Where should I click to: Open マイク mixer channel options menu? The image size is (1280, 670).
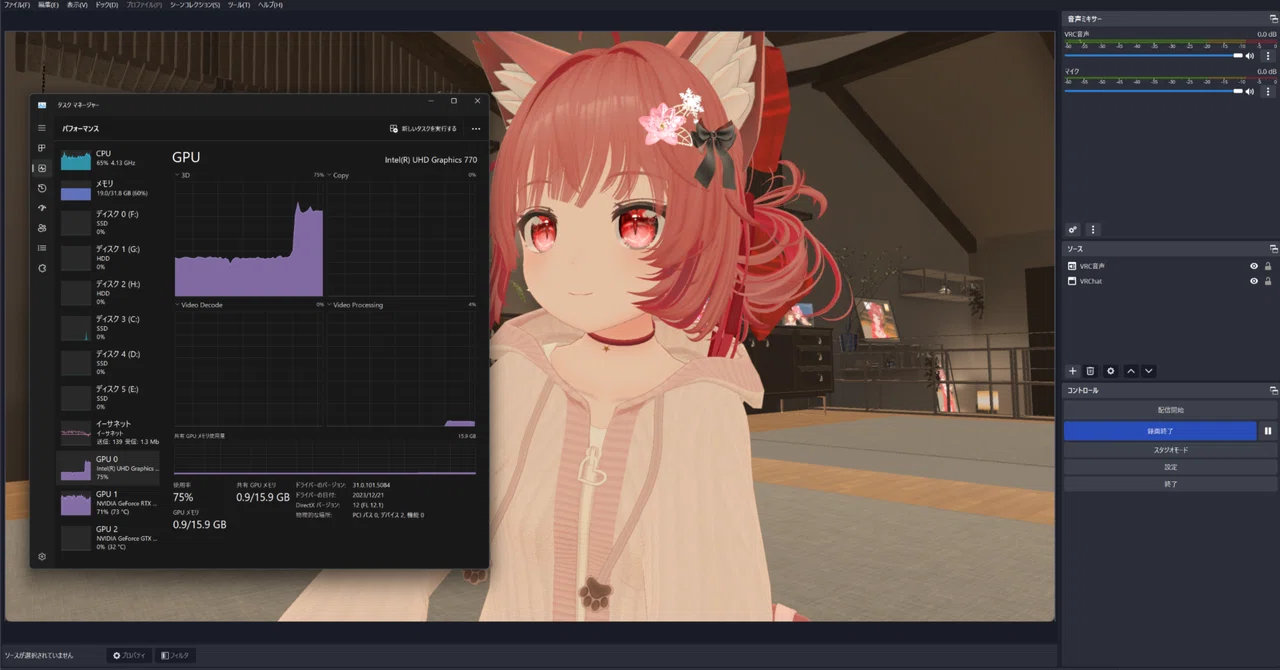click(1270, 91)
